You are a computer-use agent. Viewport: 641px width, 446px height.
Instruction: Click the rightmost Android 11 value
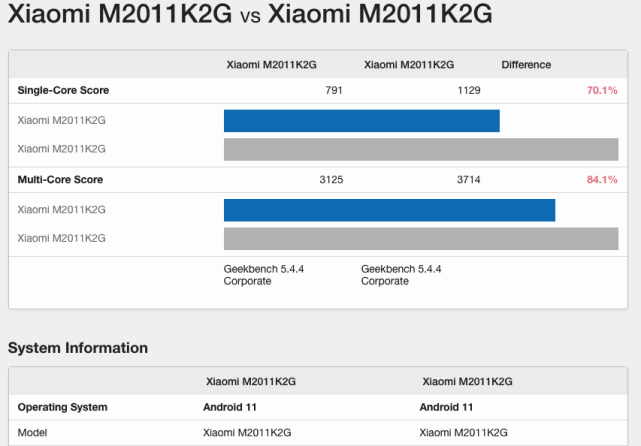[447, 407]
